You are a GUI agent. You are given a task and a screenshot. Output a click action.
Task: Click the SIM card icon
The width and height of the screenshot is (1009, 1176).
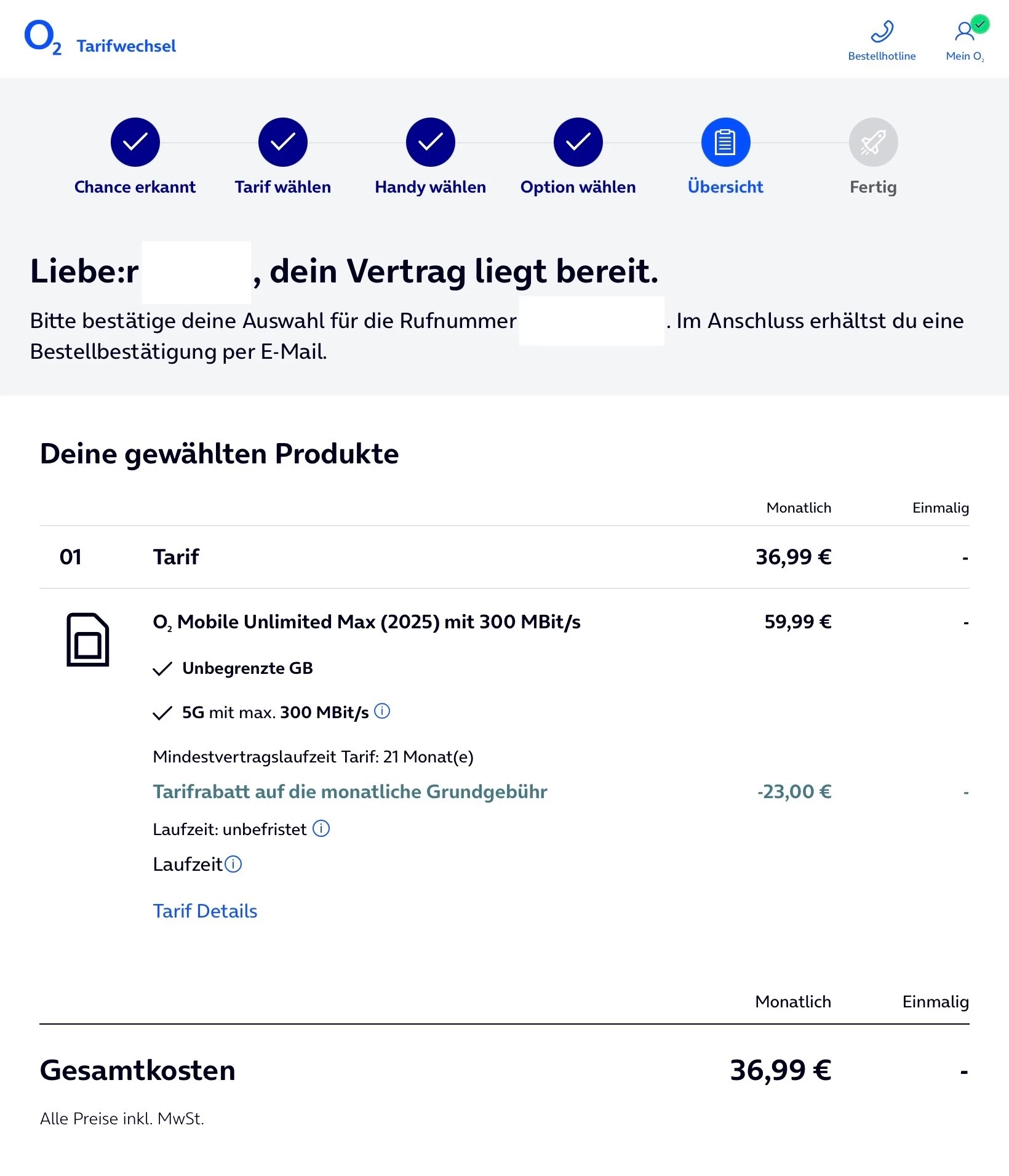pyautogui.click(x=87, y=639)
